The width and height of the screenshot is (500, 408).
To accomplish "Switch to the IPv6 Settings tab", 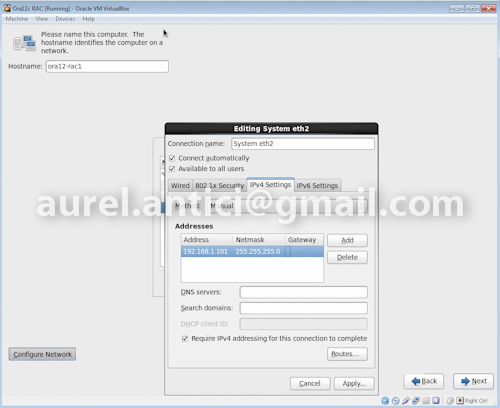I will click(317, 186).
